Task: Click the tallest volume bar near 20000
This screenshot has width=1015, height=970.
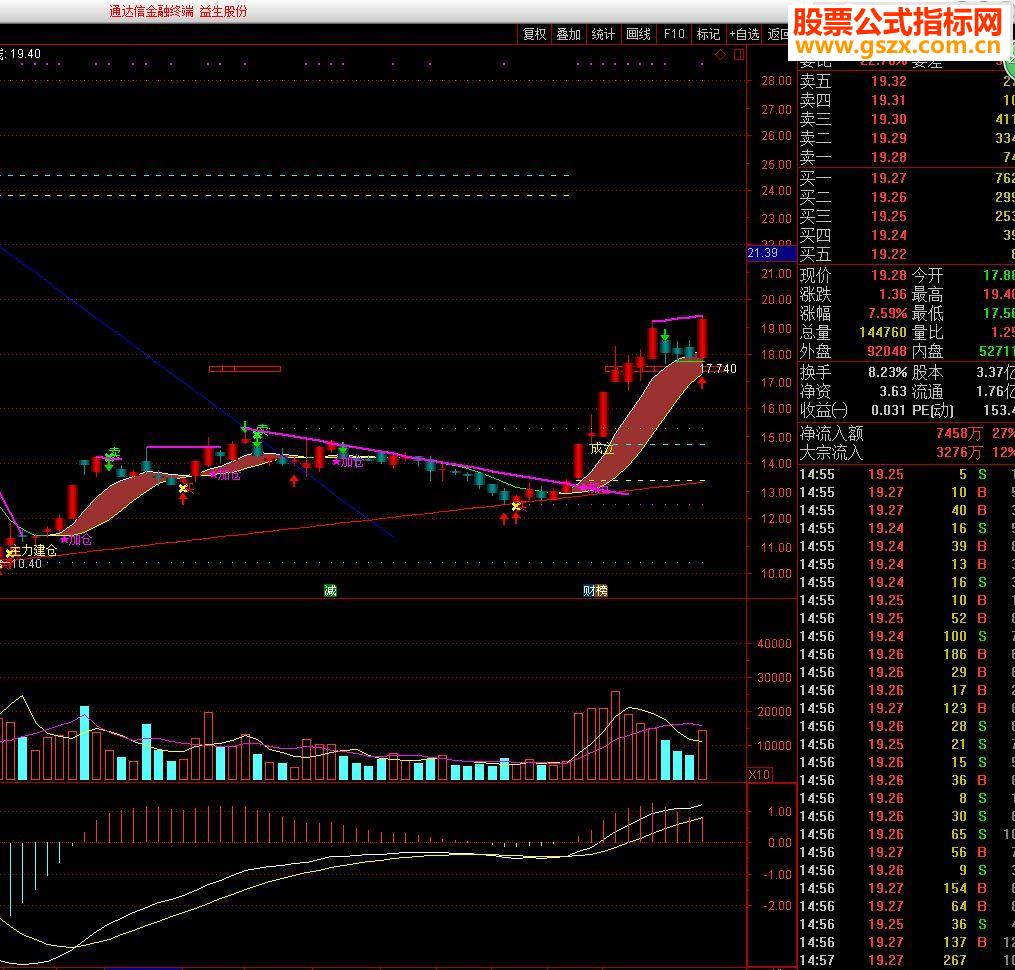Action: point(615,736)
